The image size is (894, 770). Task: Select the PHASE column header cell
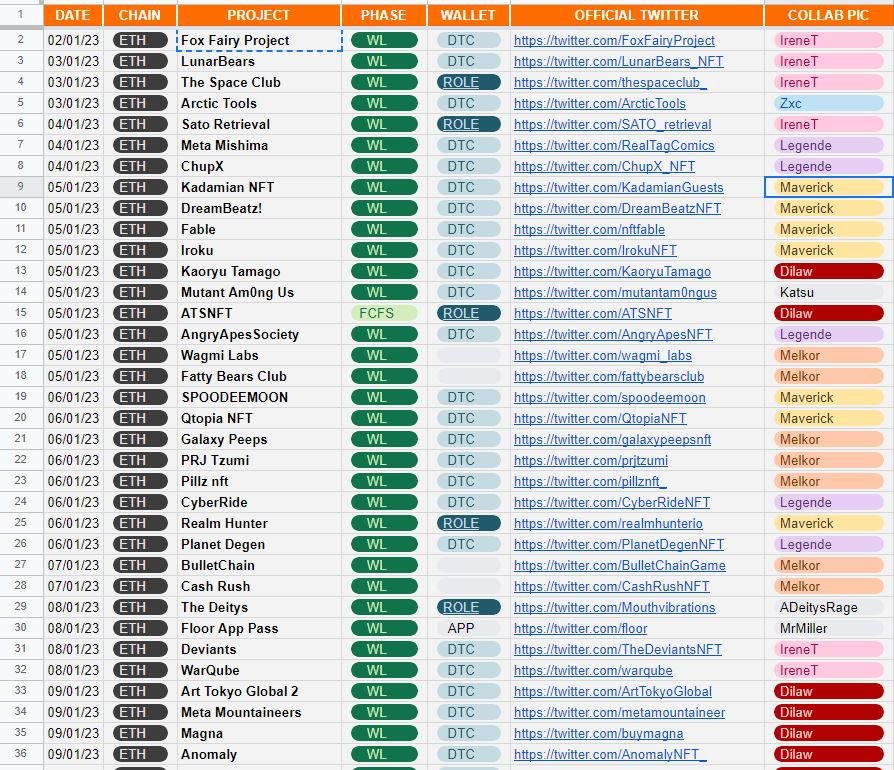(384, 15)
